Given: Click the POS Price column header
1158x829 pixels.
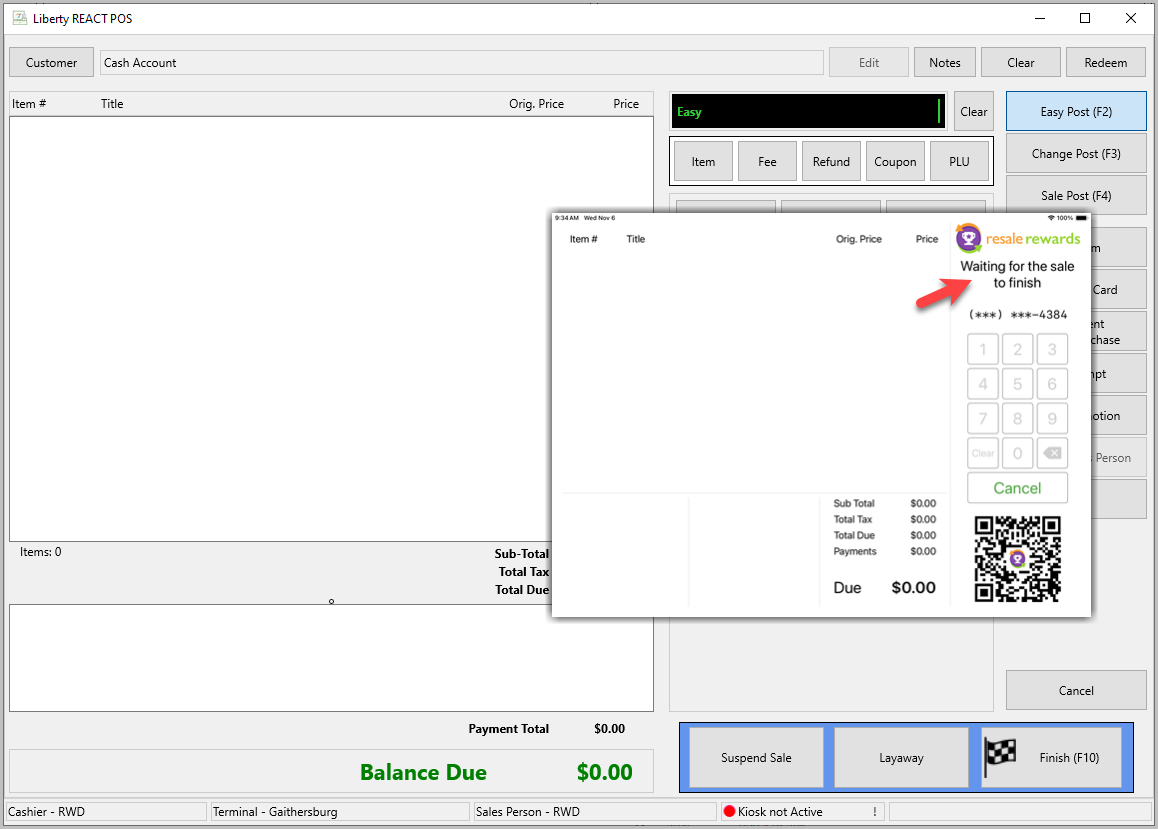Looking at the screenshot, I should pyautogui.click(x=626, y=104).
